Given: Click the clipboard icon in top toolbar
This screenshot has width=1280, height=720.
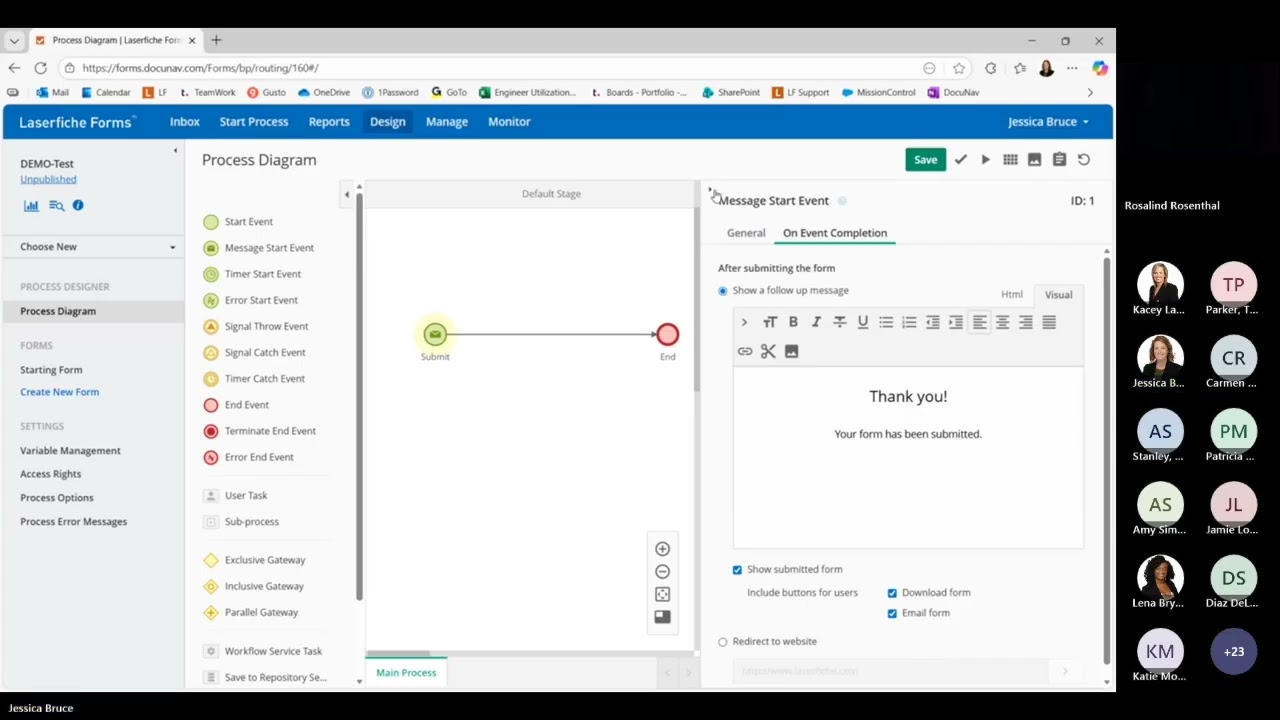Looking at the screenshot, I should (1059, 160).
